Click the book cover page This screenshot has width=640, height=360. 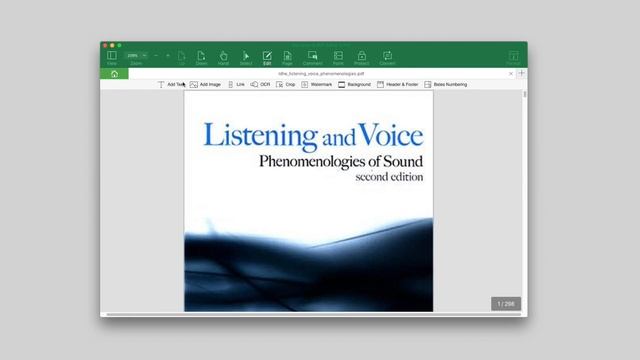point(309,201)
